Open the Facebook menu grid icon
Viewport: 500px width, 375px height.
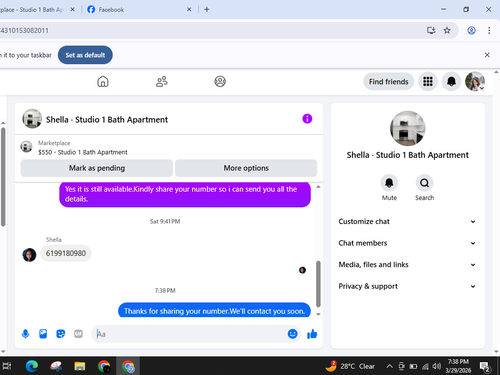tap(428, 81)
